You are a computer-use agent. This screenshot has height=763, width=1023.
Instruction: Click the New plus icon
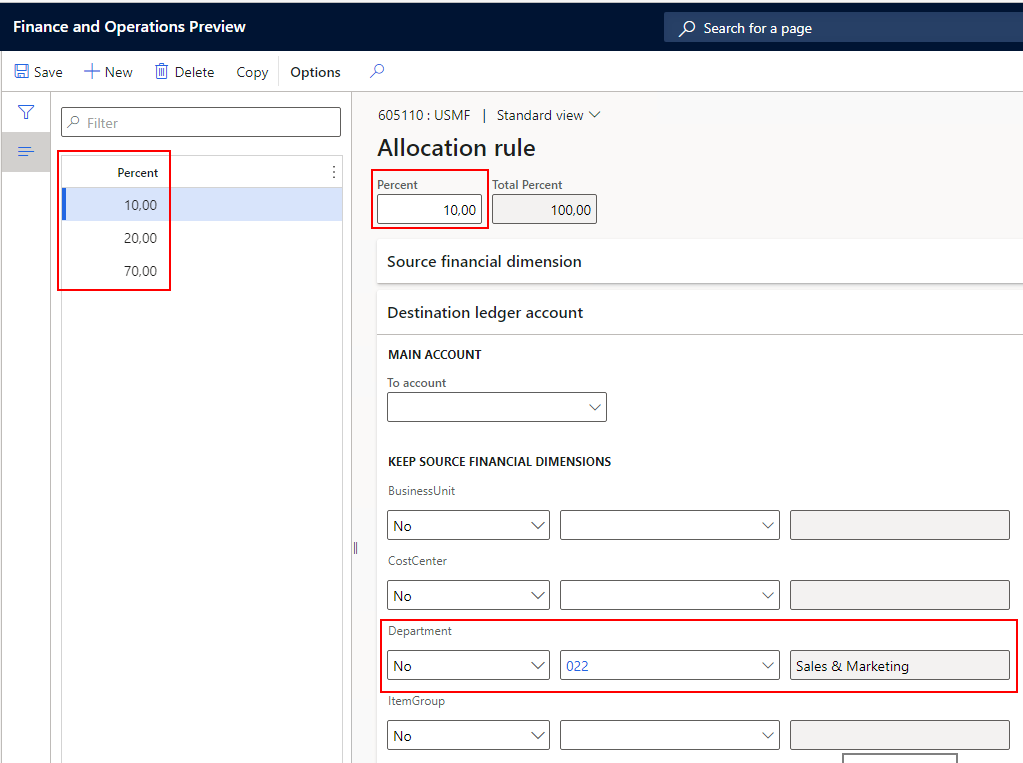(x=92, y=72)
